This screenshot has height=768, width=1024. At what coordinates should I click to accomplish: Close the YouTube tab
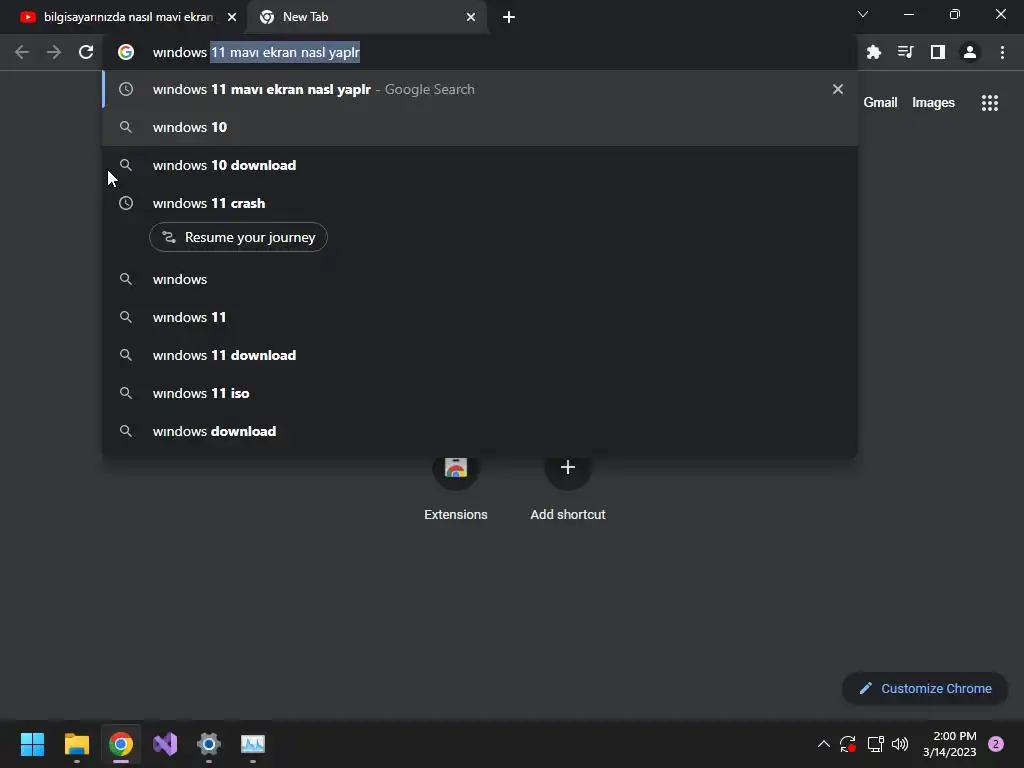232,17
